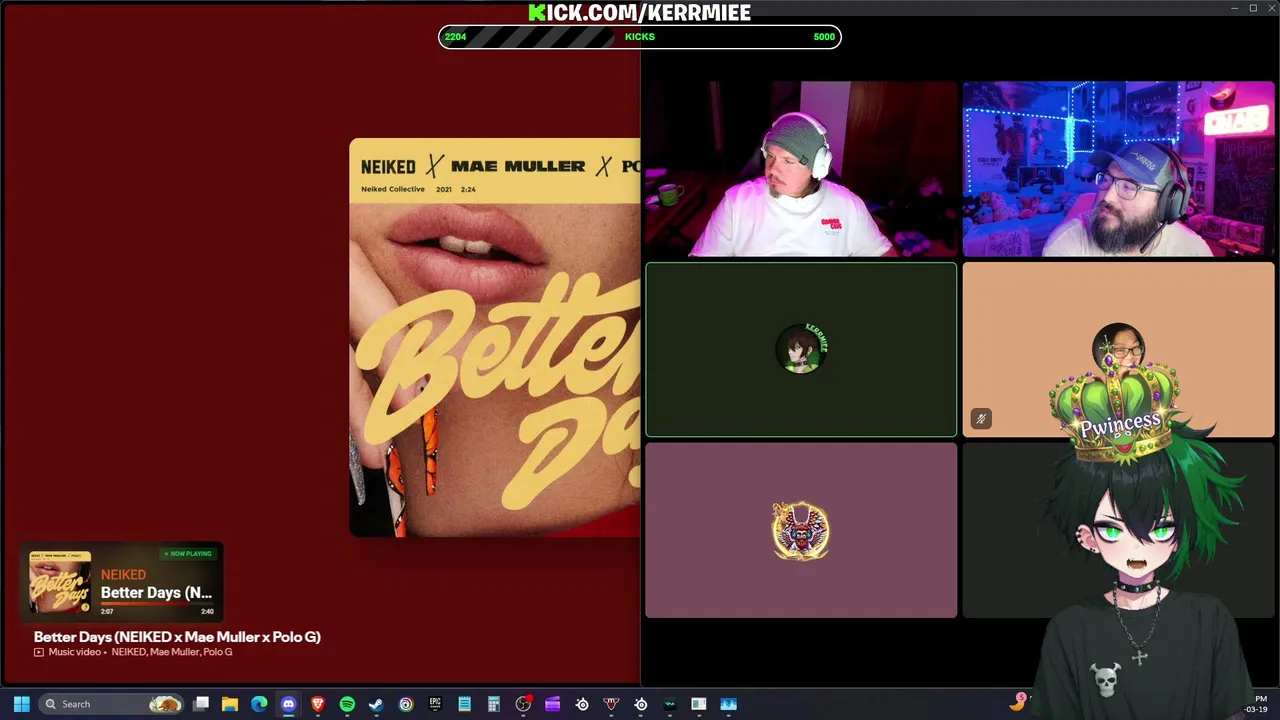Select the kerrmiee avatar tile in the call
This screenshot has width=1280, height=720.
click(x=801, y=350)
